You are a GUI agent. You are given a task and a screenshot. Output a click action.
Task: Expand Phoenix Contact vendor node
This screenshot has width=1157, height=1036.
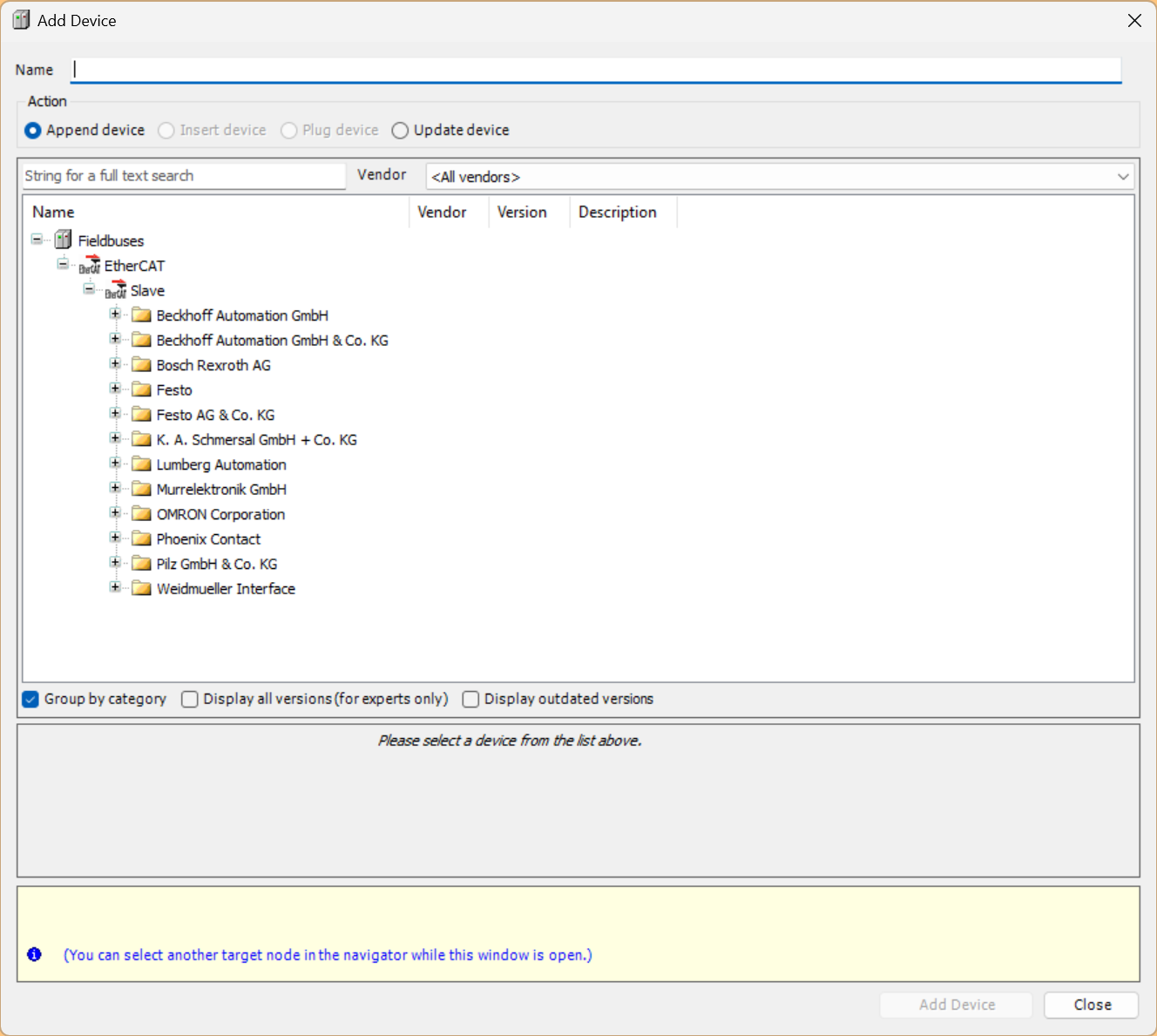pos(115,538)
